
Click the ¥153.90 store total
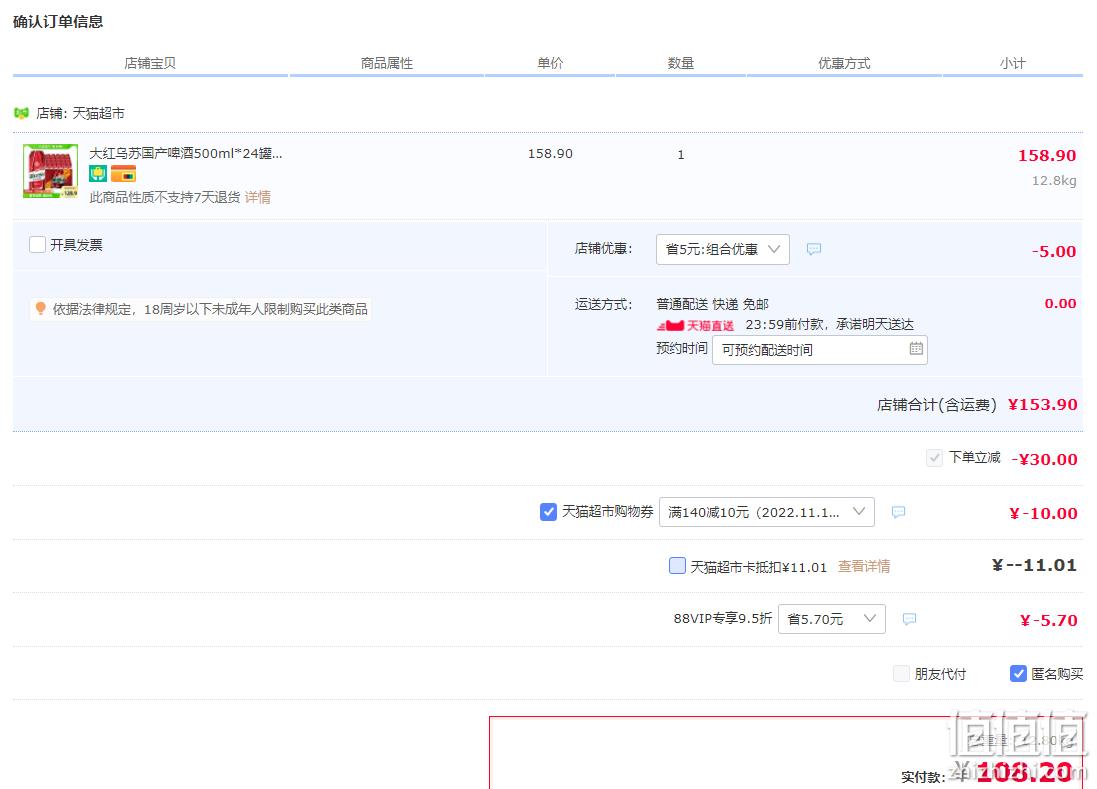pos(1042,404)
